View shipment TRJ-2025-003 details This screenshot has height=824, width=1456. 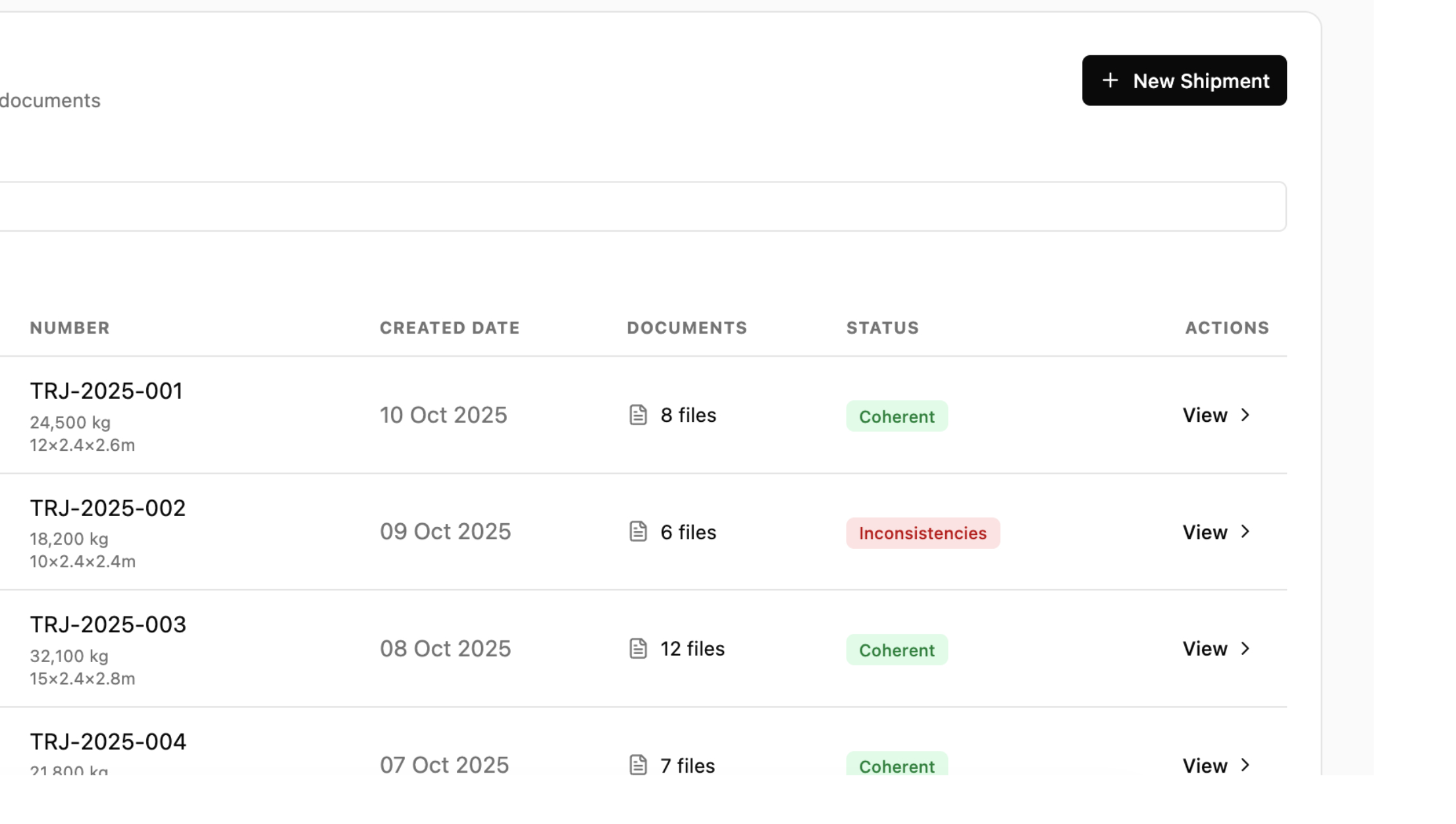1205,648
